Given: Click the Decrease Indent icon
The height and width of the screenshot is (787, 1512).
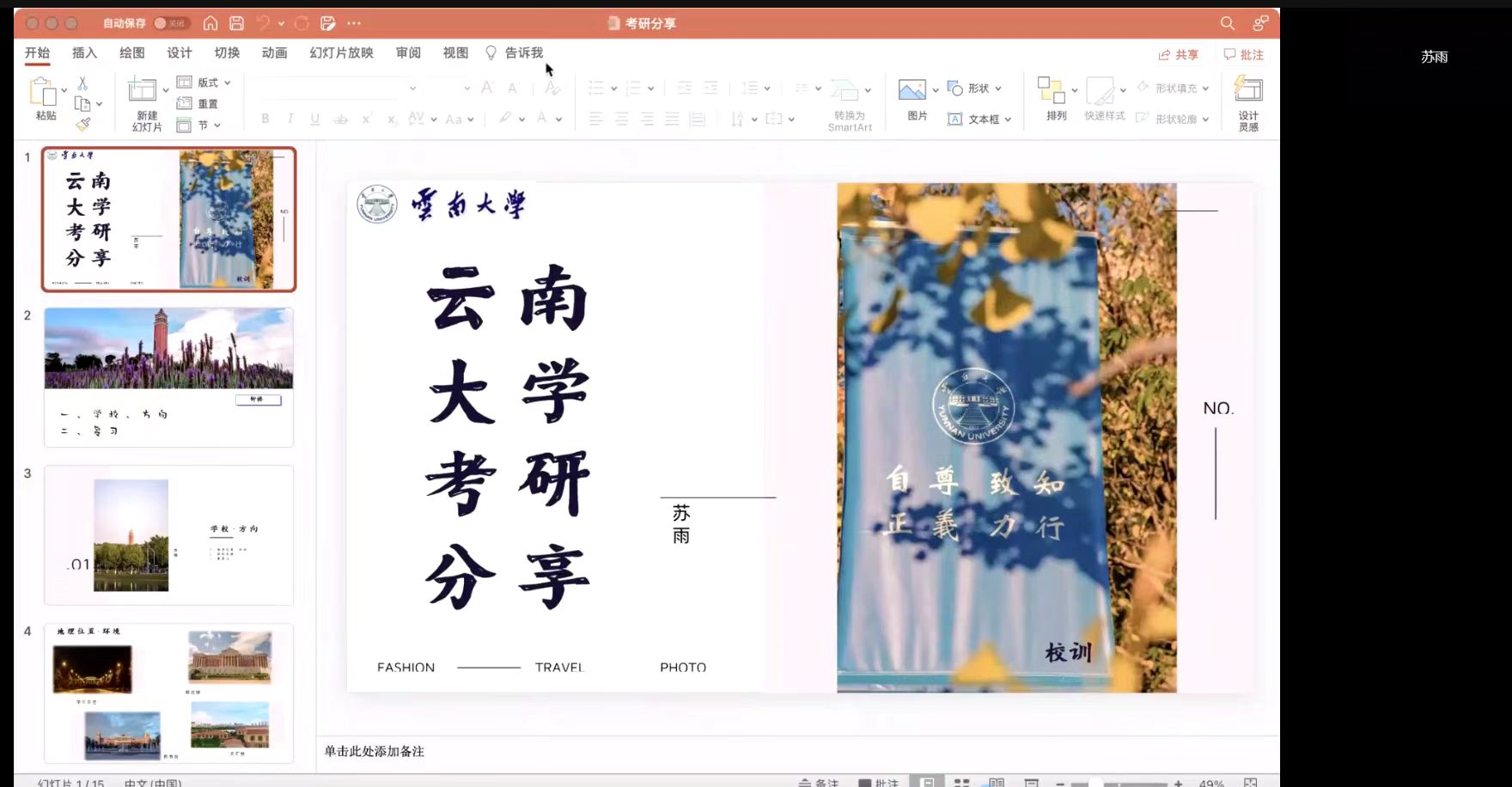Looking at the screenshot, I should [685, 88].
